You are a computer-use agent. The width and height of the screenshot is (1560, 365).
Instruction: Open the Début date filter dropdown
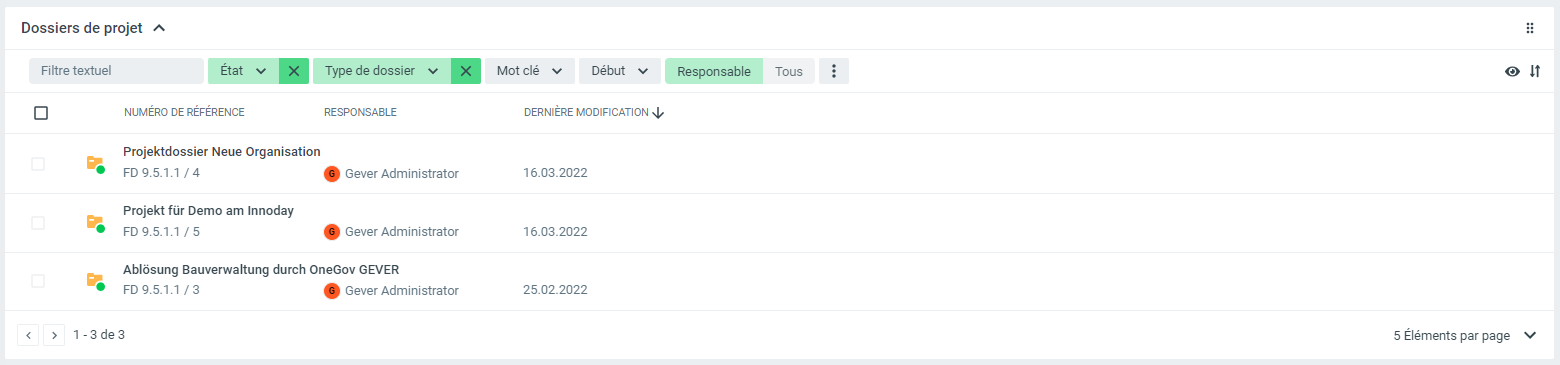click(620, 71)
